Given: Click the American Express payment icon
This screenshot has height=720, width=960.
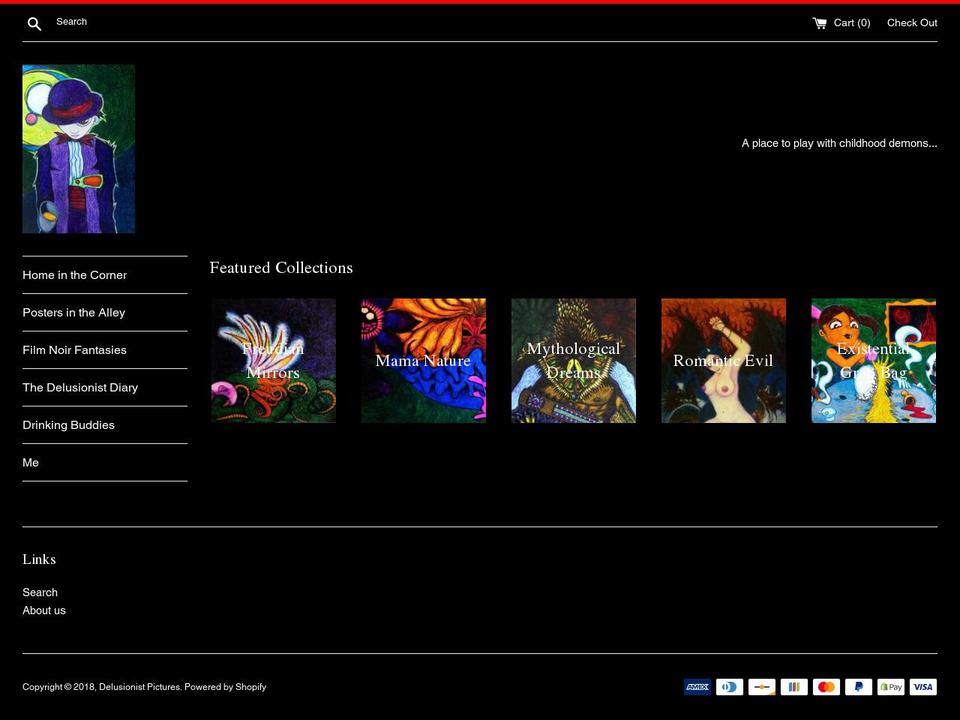Looking at the screenshot, I should click(x=697, y=687).
